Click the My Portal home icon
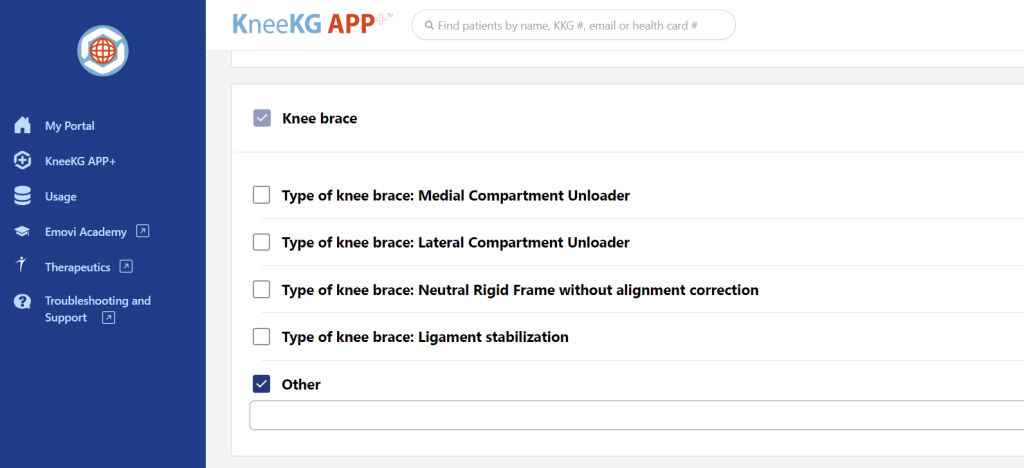This screenshot has width=1024, height=468. coord(22,125)
